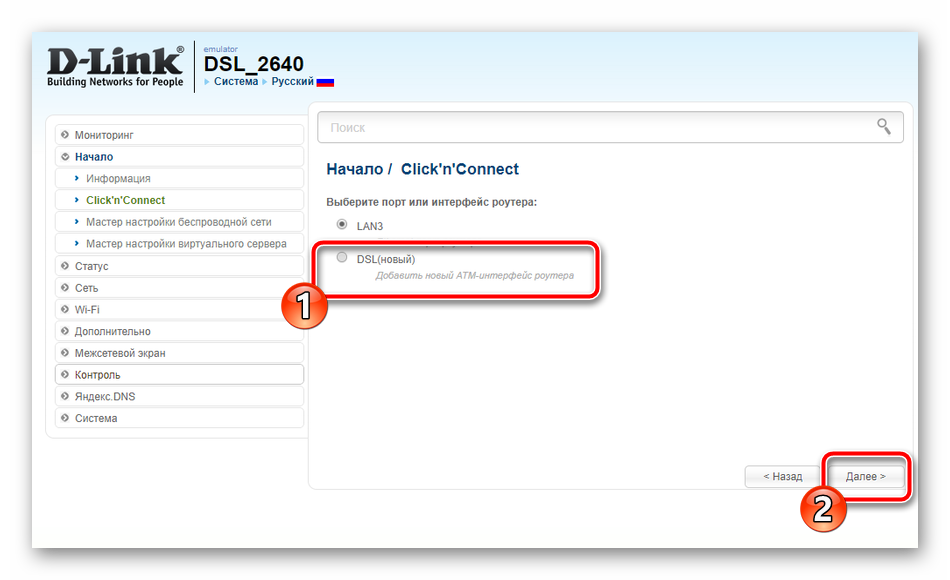Screen dimensions: 950x580
Task: Click the Click'n'Connect page heading
Action: click(x=460, y=169)
